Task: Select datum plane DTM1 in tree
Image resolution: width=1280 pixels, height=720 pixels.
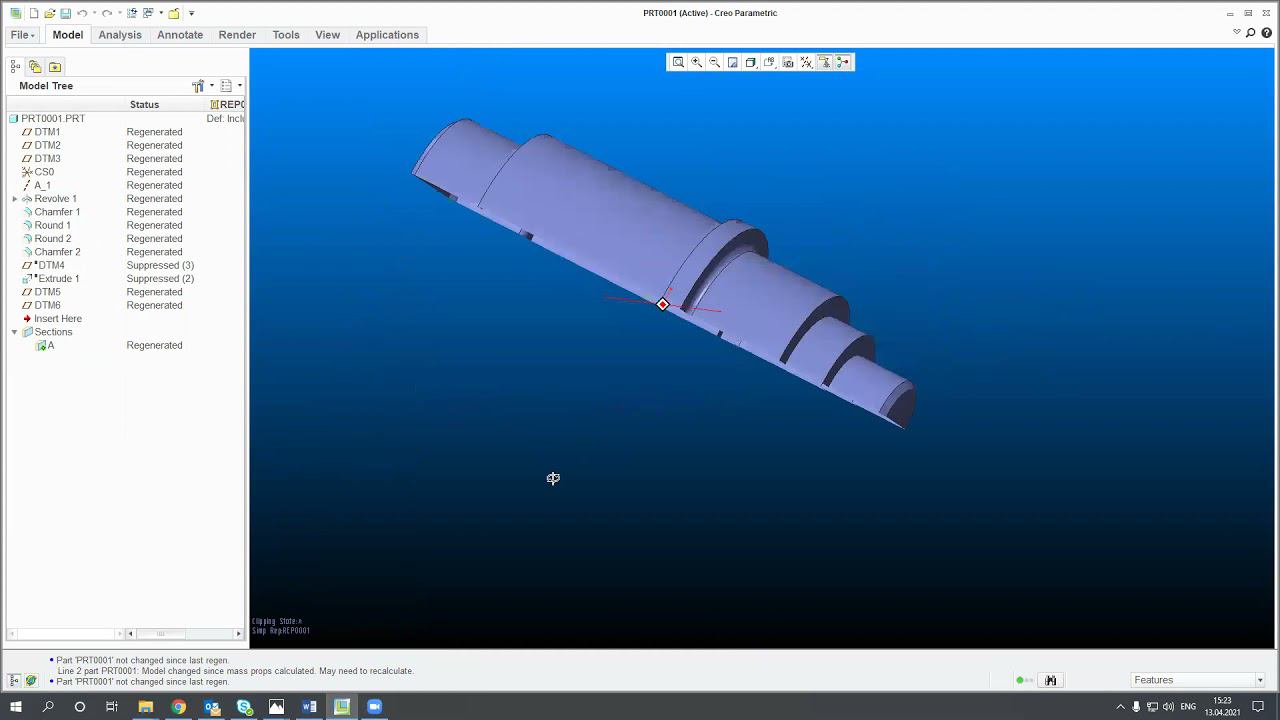Action: 47,132
